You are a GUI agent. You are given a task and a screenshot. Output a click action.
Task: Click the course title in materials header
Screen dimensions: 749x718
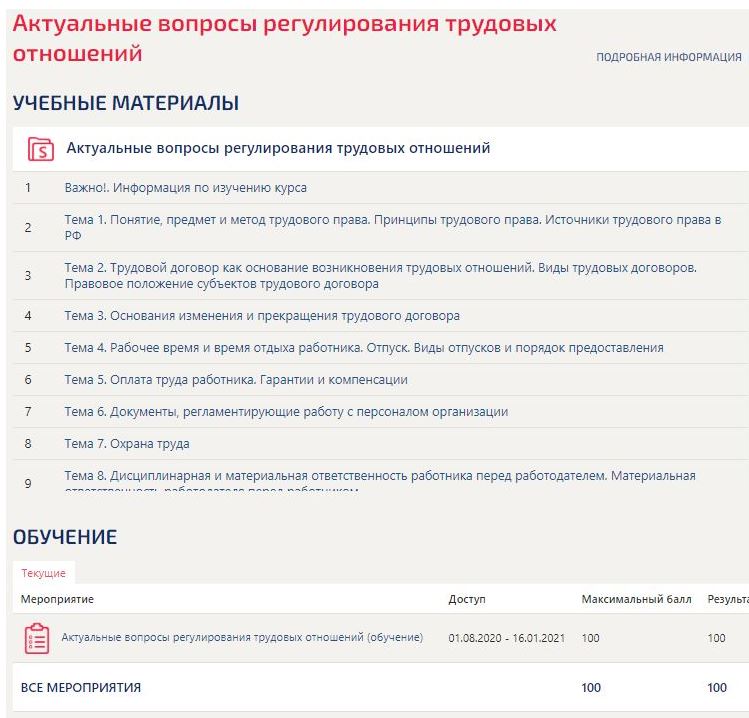click(x=278, y=149)
